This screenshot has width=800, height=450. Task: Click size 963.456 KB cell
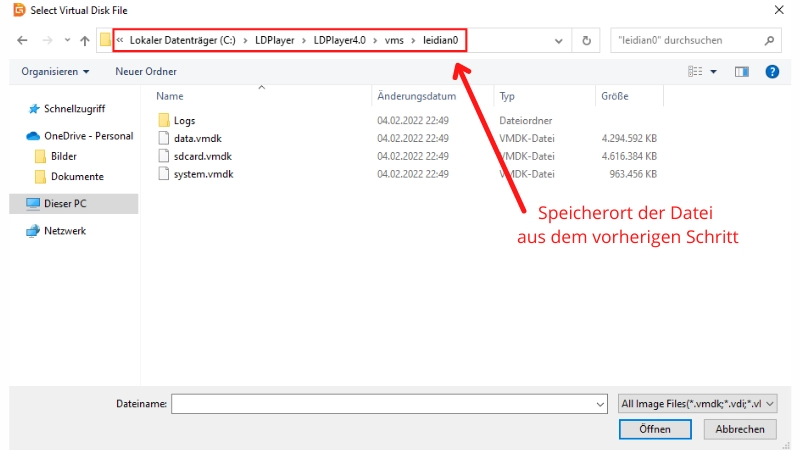[633, 174]
